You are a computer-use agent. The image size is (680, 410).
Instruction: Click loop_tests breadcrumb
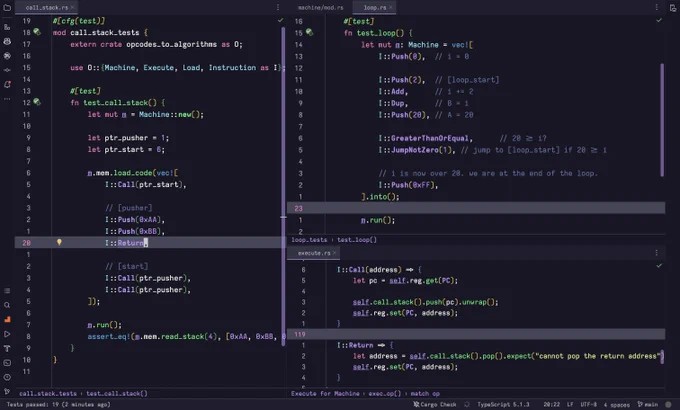pos(309,239)
